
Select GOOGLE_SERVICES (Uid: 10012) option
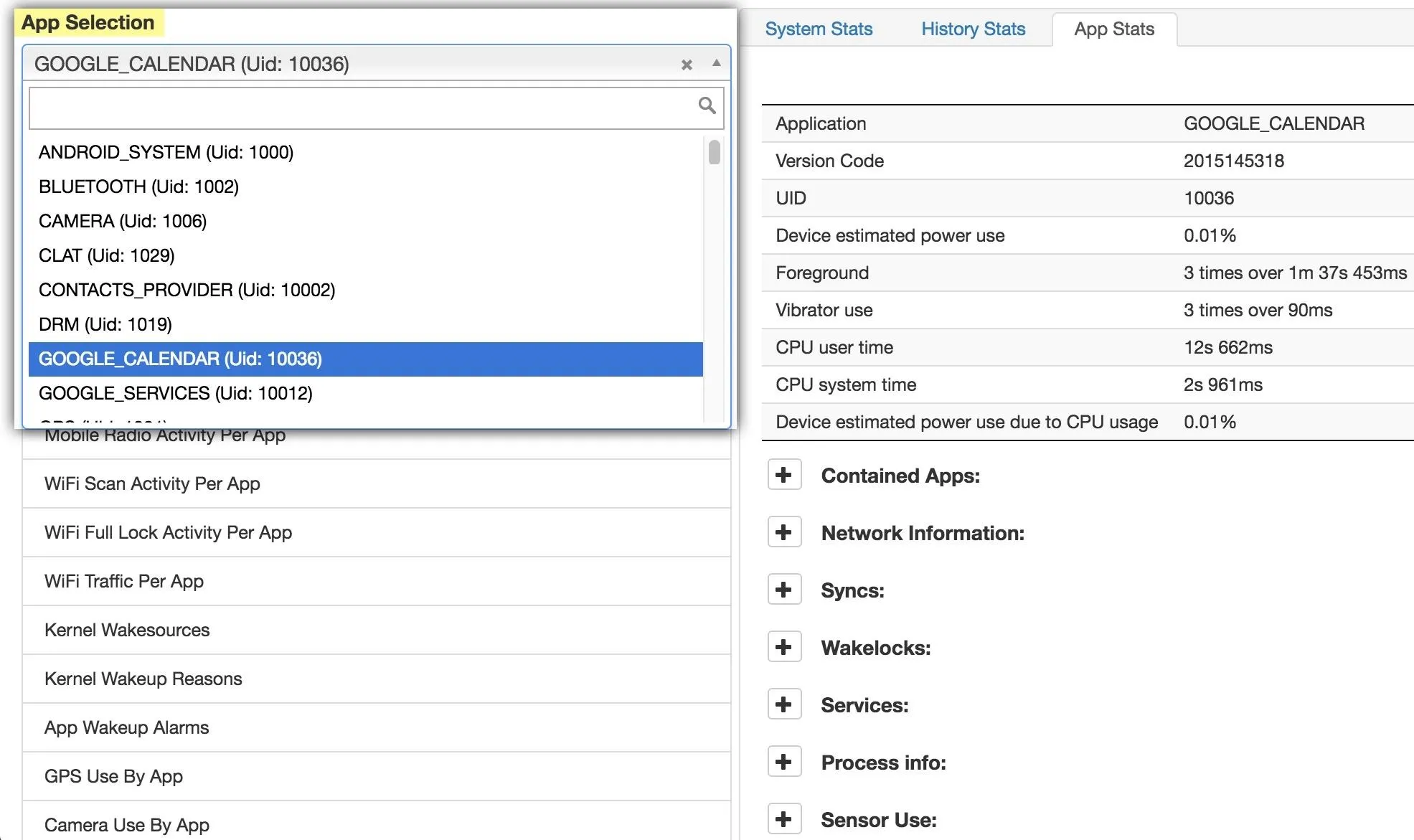pos(365,393)
